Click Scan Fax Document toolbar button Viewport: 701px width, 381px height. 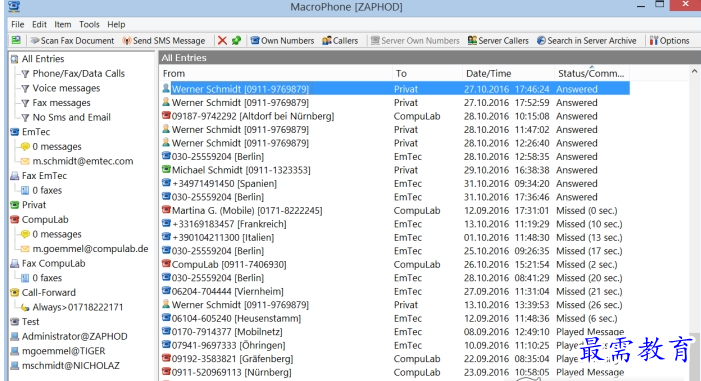72,41
